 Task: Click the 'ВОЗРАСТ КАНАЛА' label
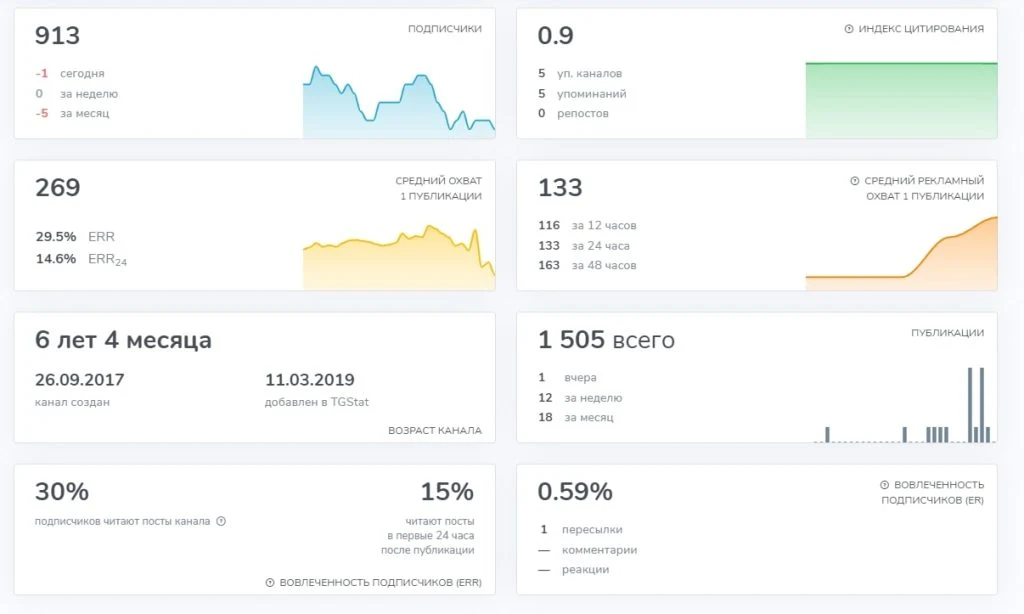(435, 430)
